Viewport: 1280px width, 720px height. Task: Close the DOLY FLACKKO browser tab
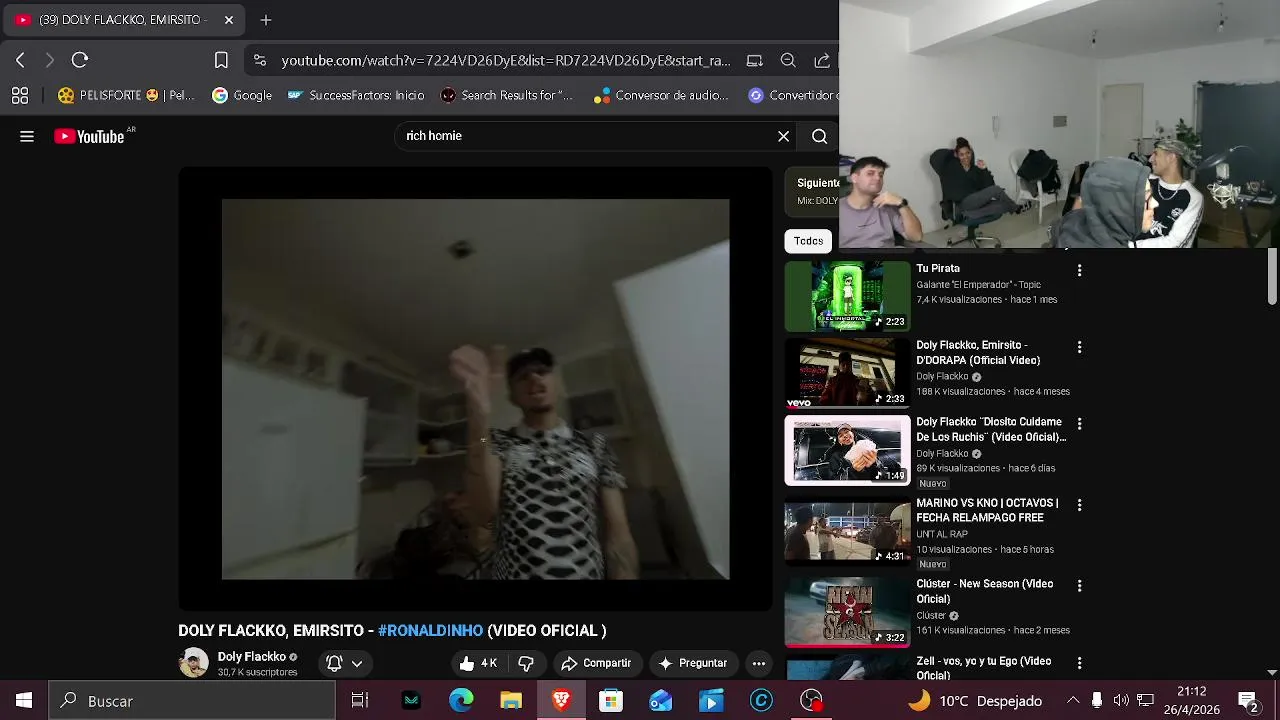(229, 20)
